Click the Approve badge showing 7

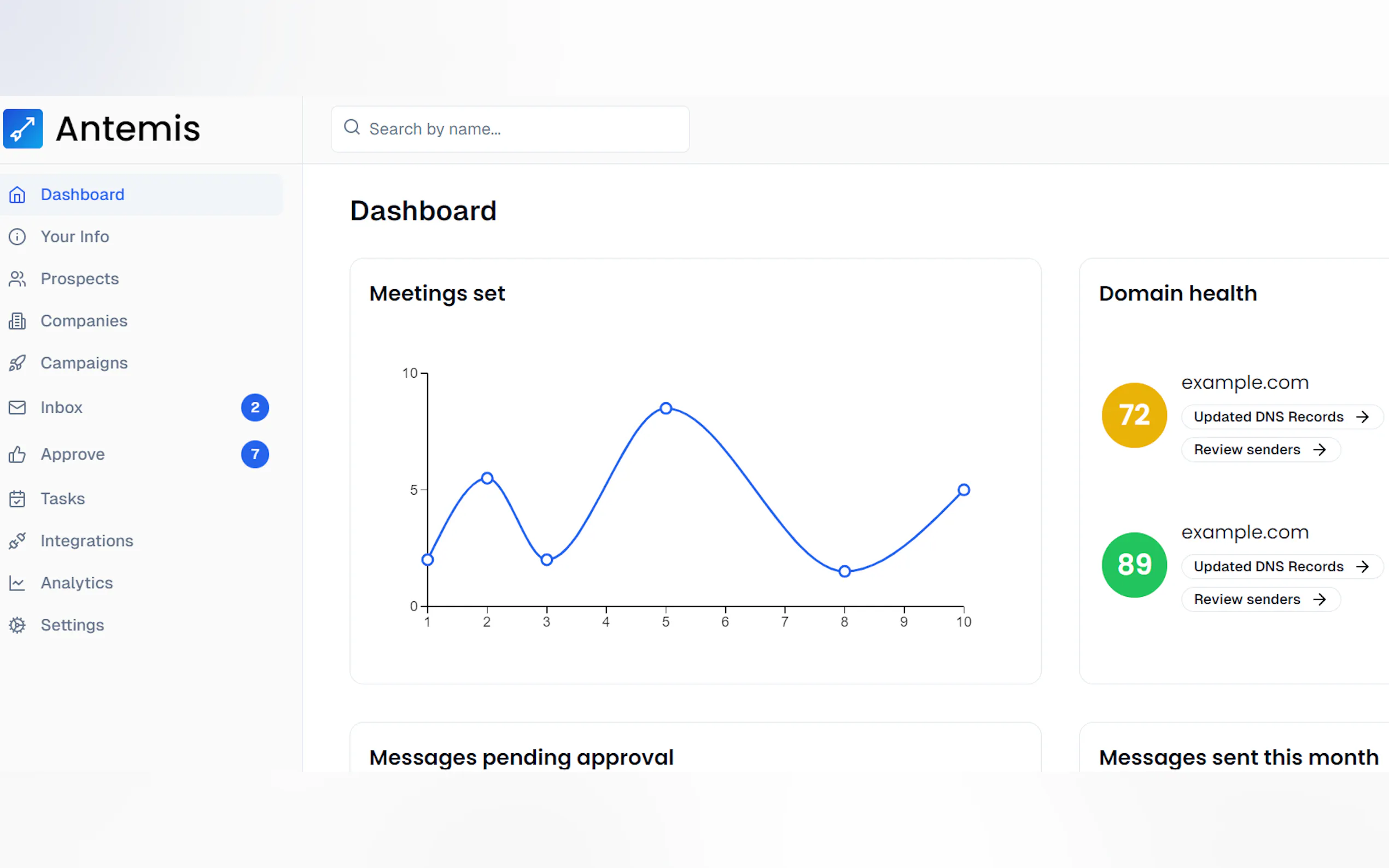(x=255, y=454)
